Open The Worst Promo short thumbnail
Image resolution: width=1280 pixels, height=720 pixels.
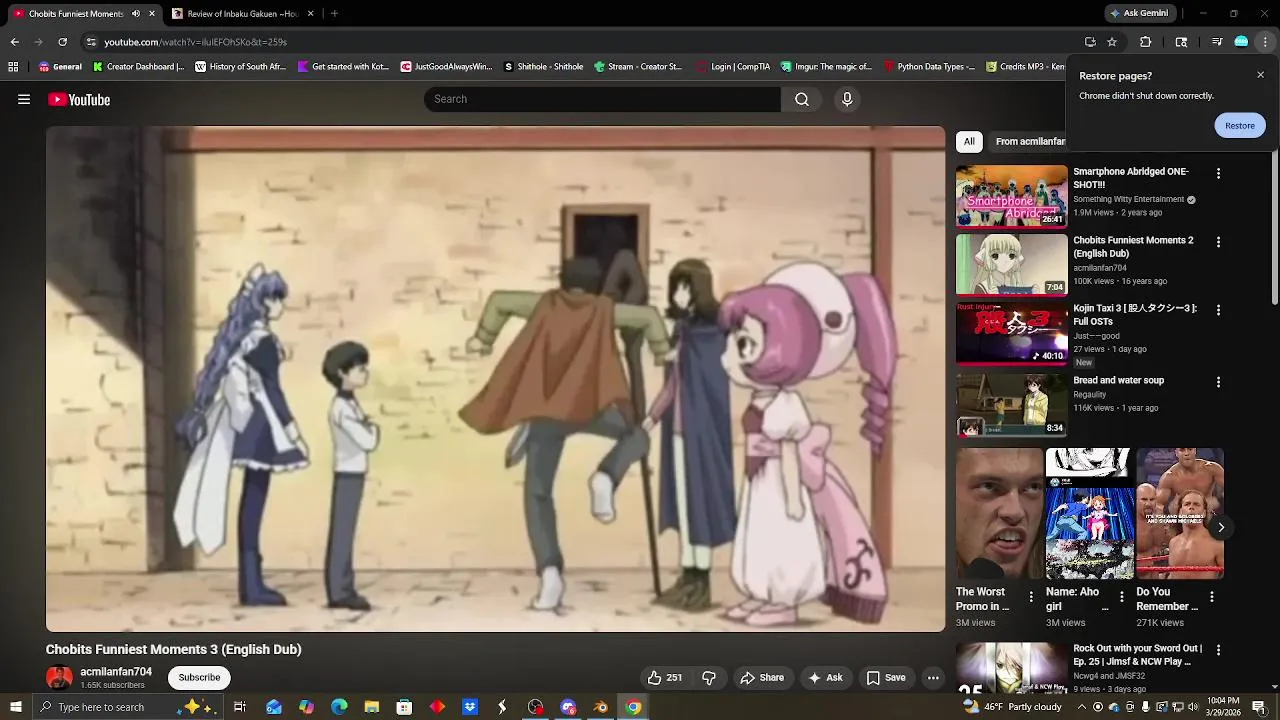click(999, 514)
